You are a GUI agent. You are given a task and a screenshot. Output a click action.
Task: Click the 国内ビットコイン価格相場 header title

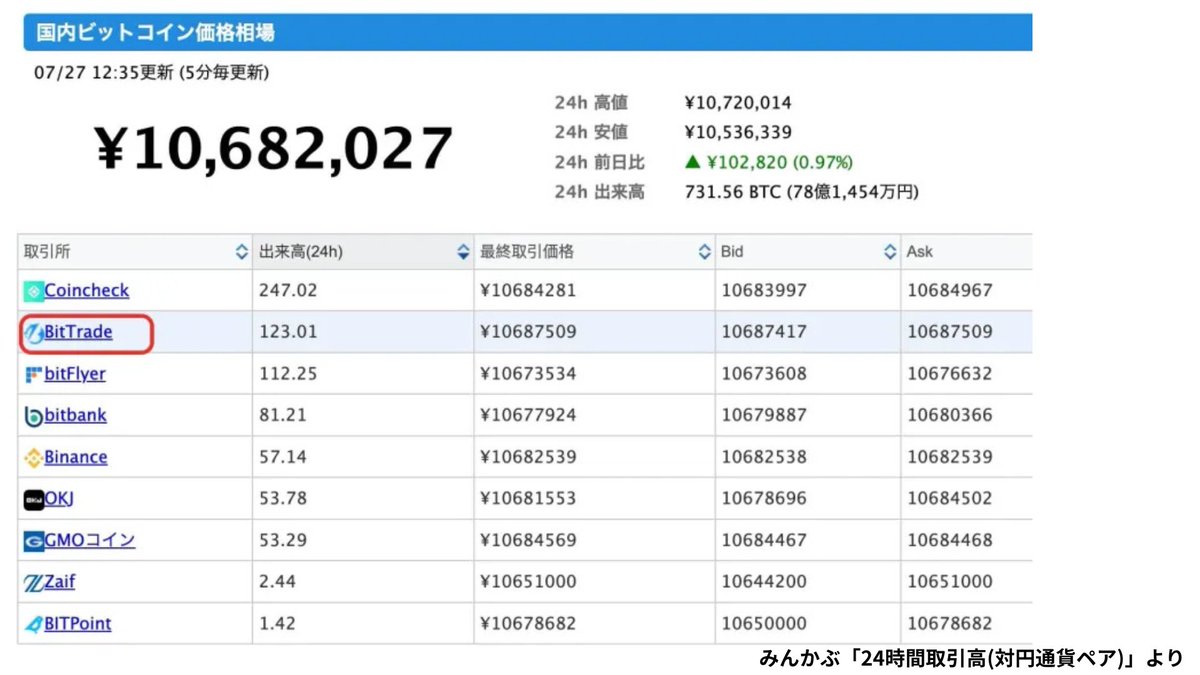coord(155,32)
